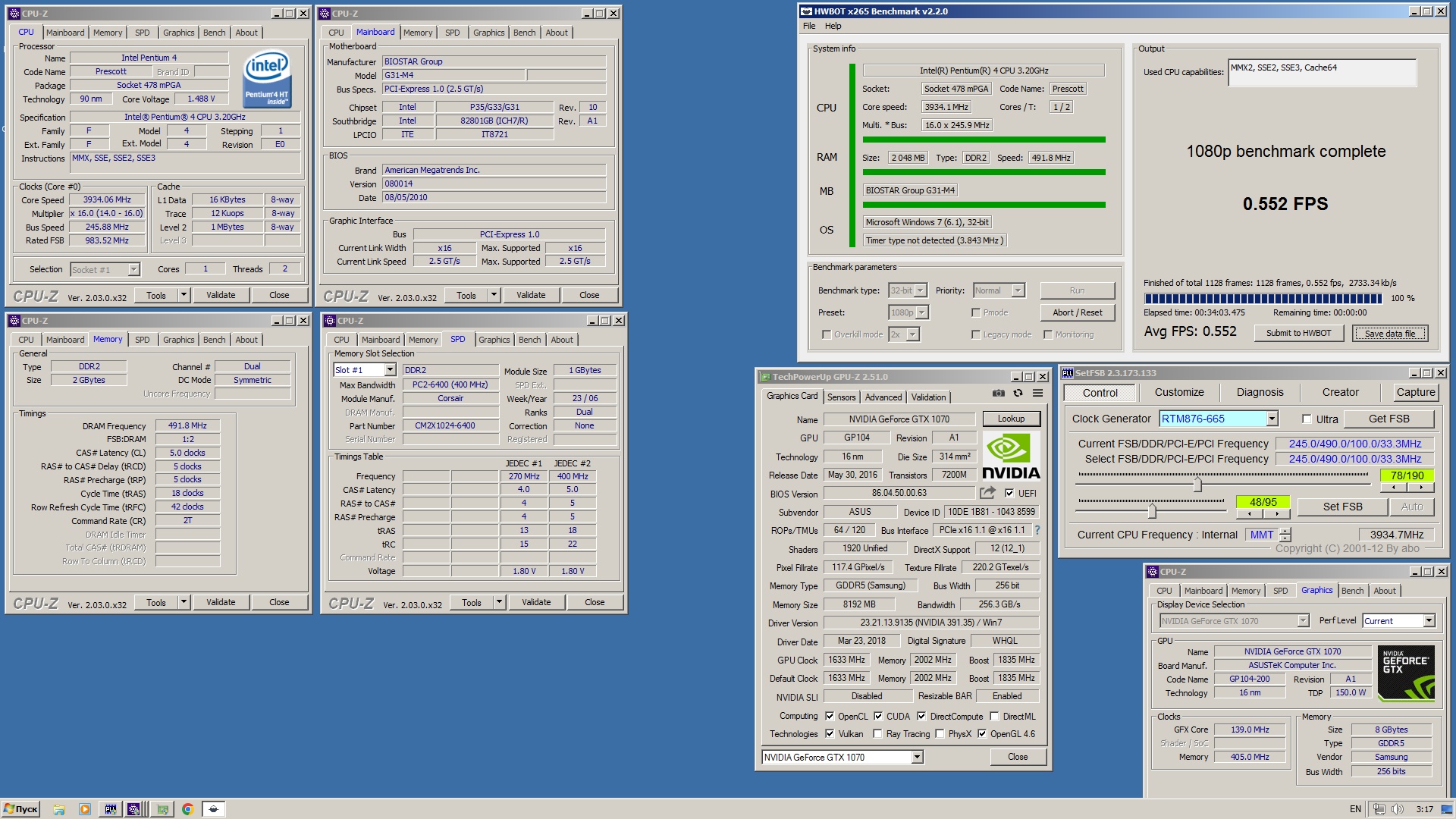Screen dimensions: 1456x819
Task: Switch to CPU-Z taskbar icon
Action: tap(135, 809)
